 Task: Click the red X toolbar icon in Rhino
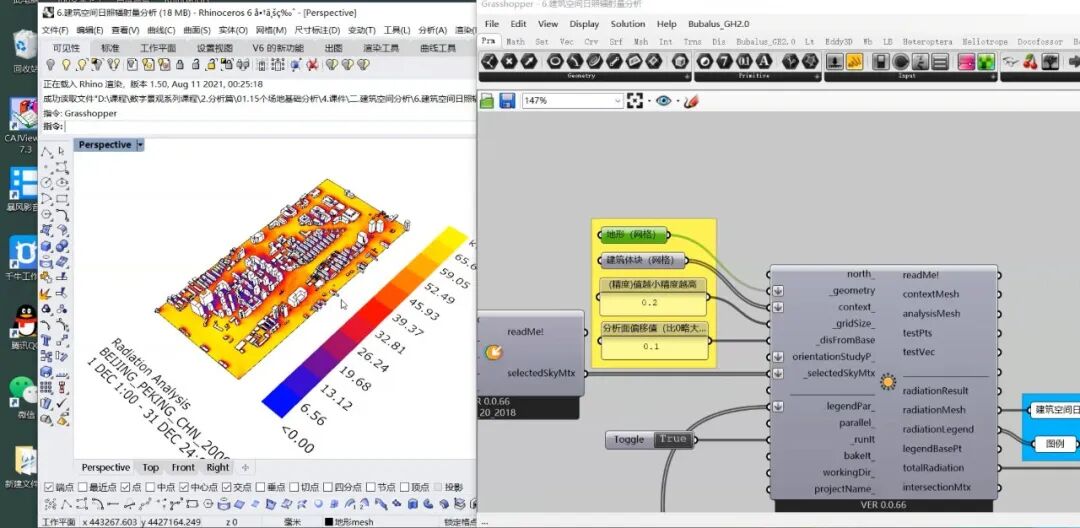312,65
